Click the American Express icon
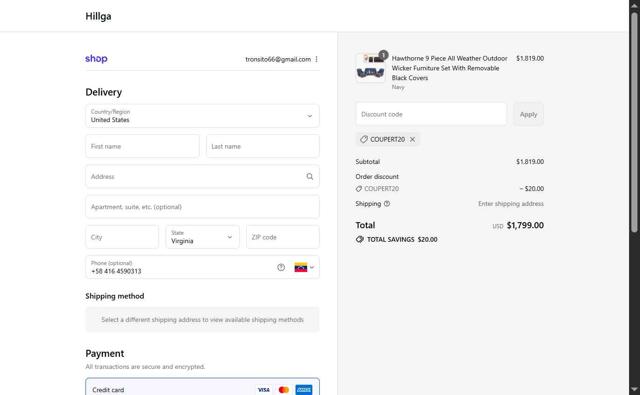This screenshot has width=640, height=395. click(x=304, y=390)
